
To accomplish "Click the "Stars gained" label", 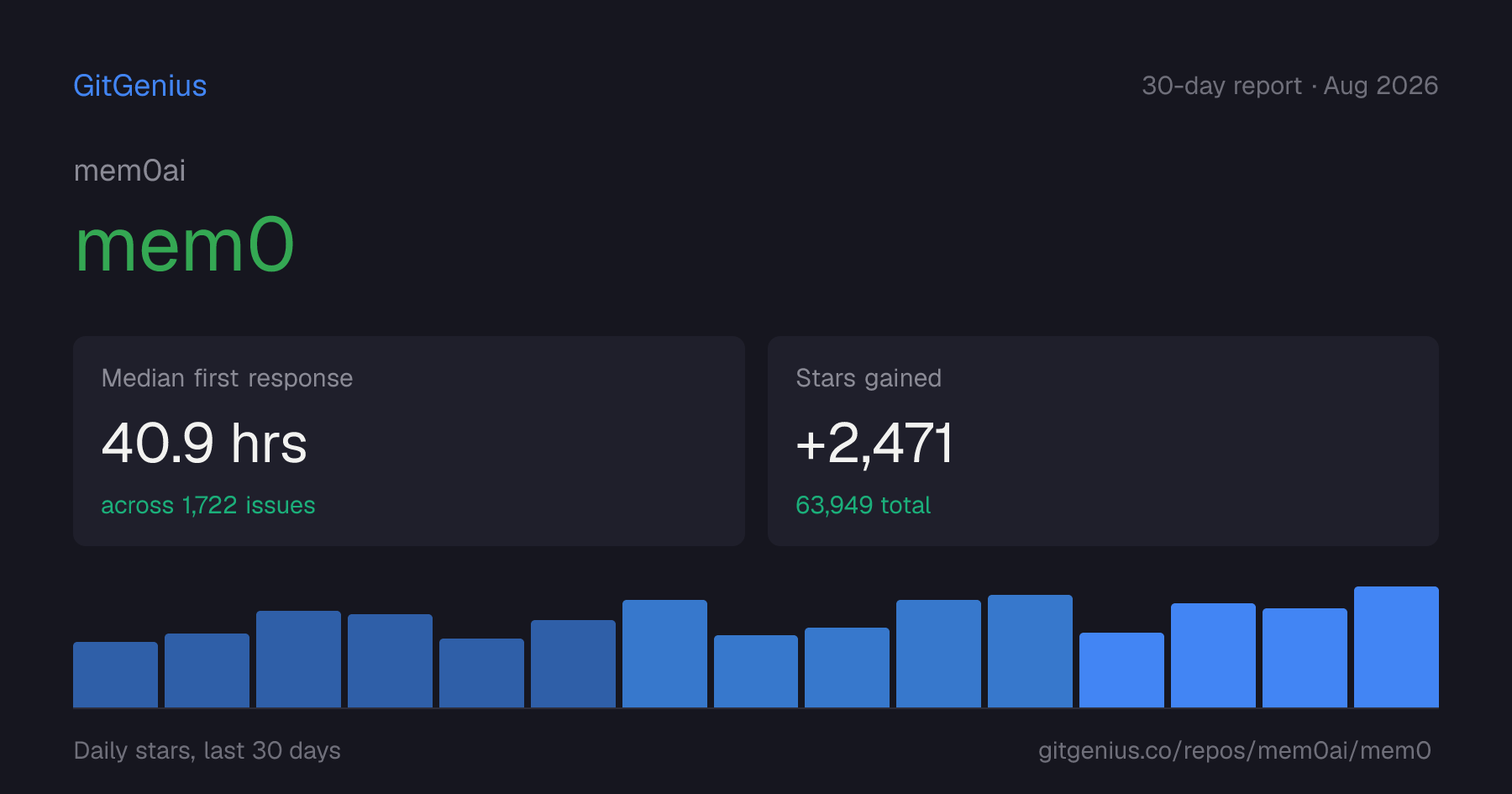I will 869,378.
